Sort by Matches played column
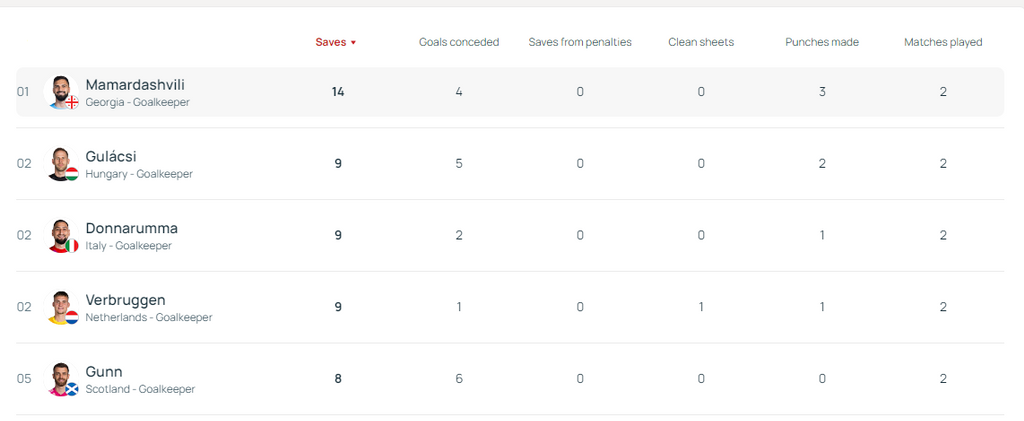Screen dimensions: 1024x421 pos(943,42)
